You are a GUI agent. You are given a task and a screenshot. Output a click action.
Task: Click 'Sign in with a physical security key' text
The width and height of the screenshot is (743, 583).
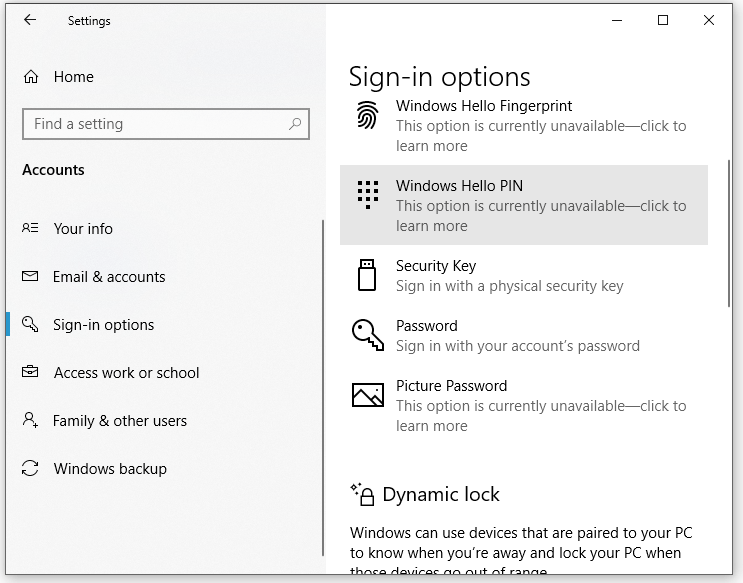[x=509, y=286]
